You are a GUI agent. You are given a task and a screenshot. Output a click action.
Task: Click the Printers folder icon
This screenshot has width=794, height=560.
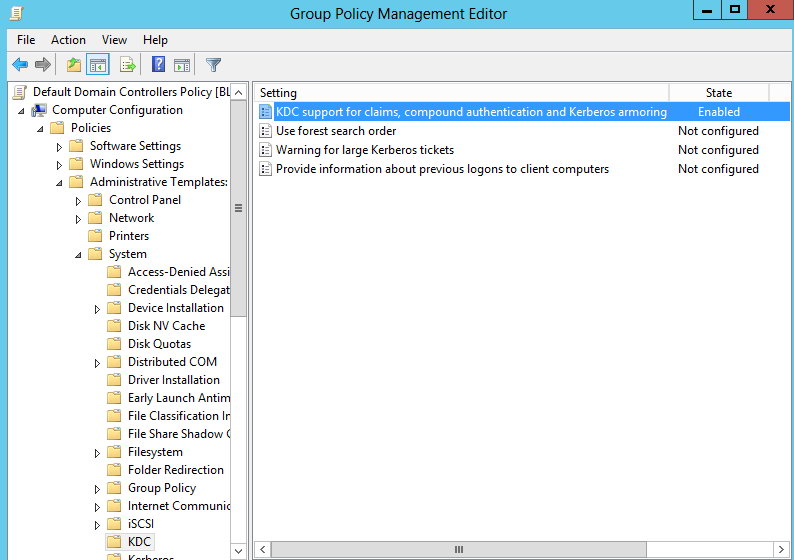click(x=95, y=236)
